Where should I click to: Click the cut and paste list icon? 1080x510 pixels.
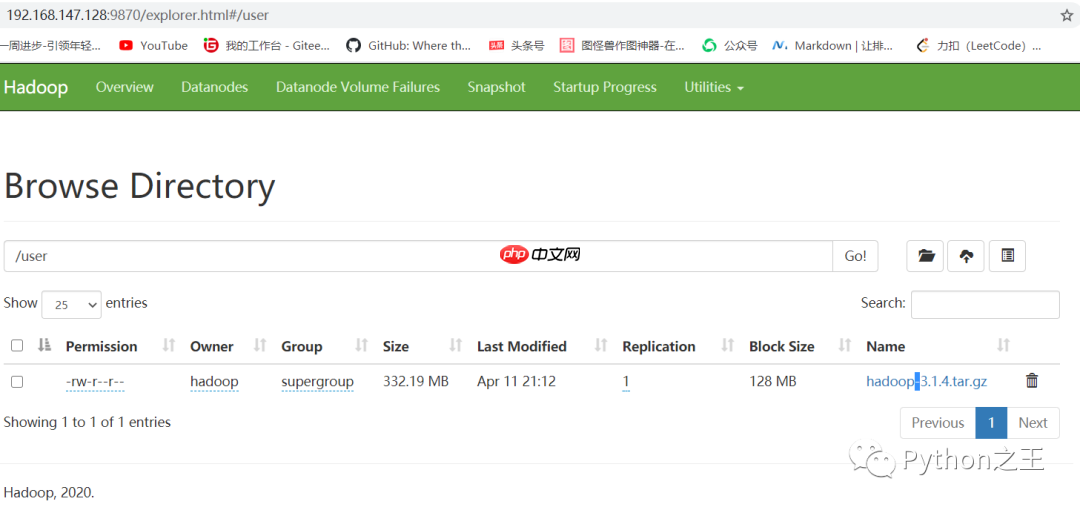(x=1007, y=256)
